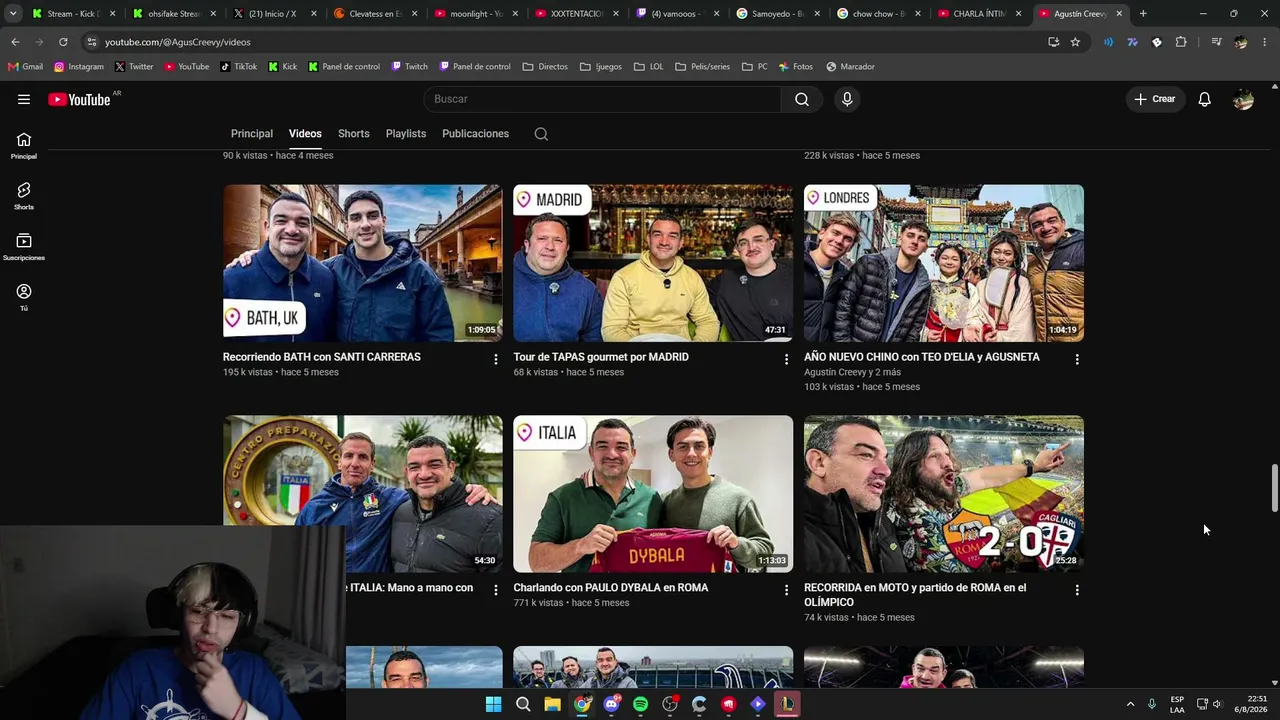Image resolution: width=1280 pixels, height=720 pixels.
Task: Open the Chrome extensions puzzle icon
Action: (1181, 42)
